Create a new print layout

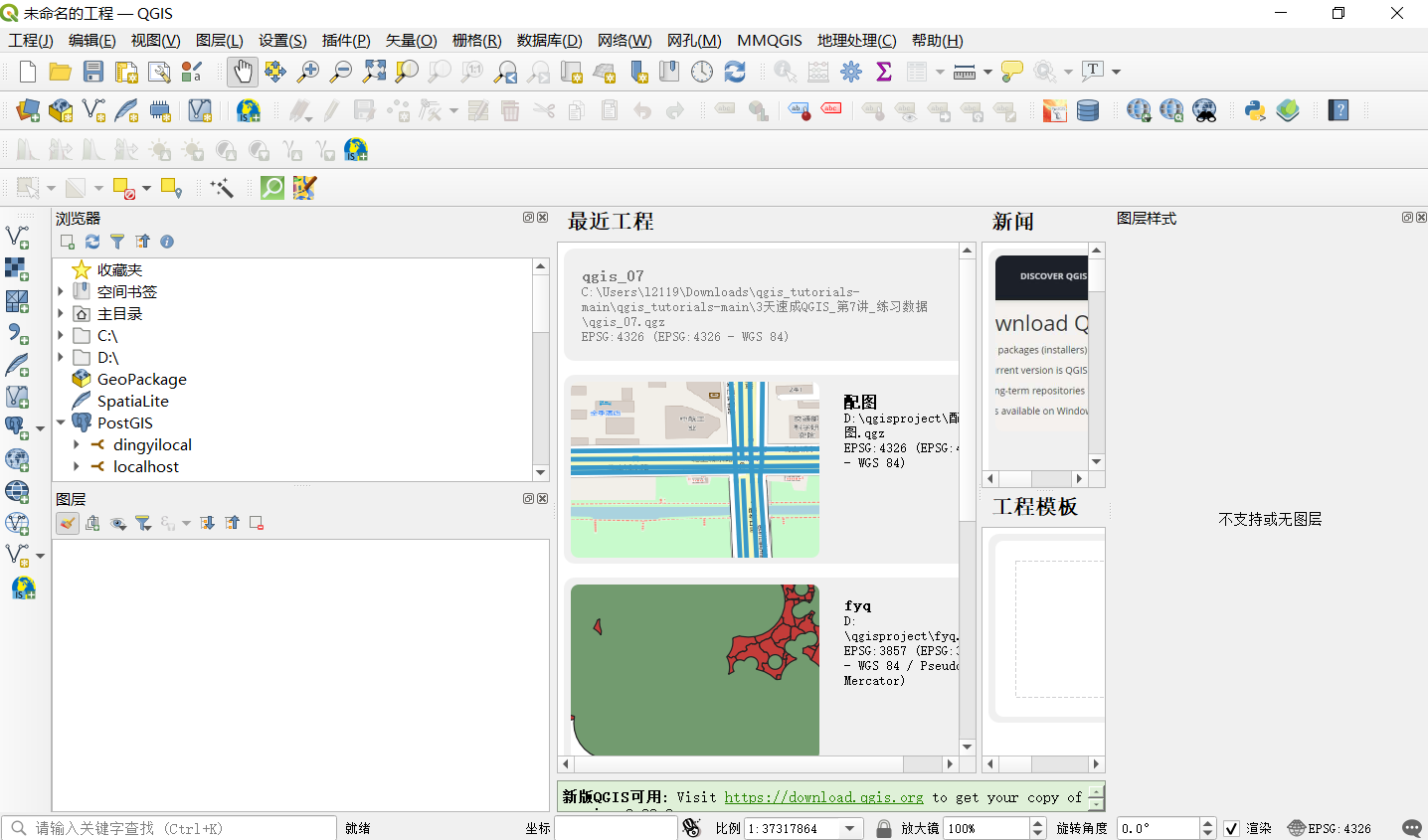125,71
